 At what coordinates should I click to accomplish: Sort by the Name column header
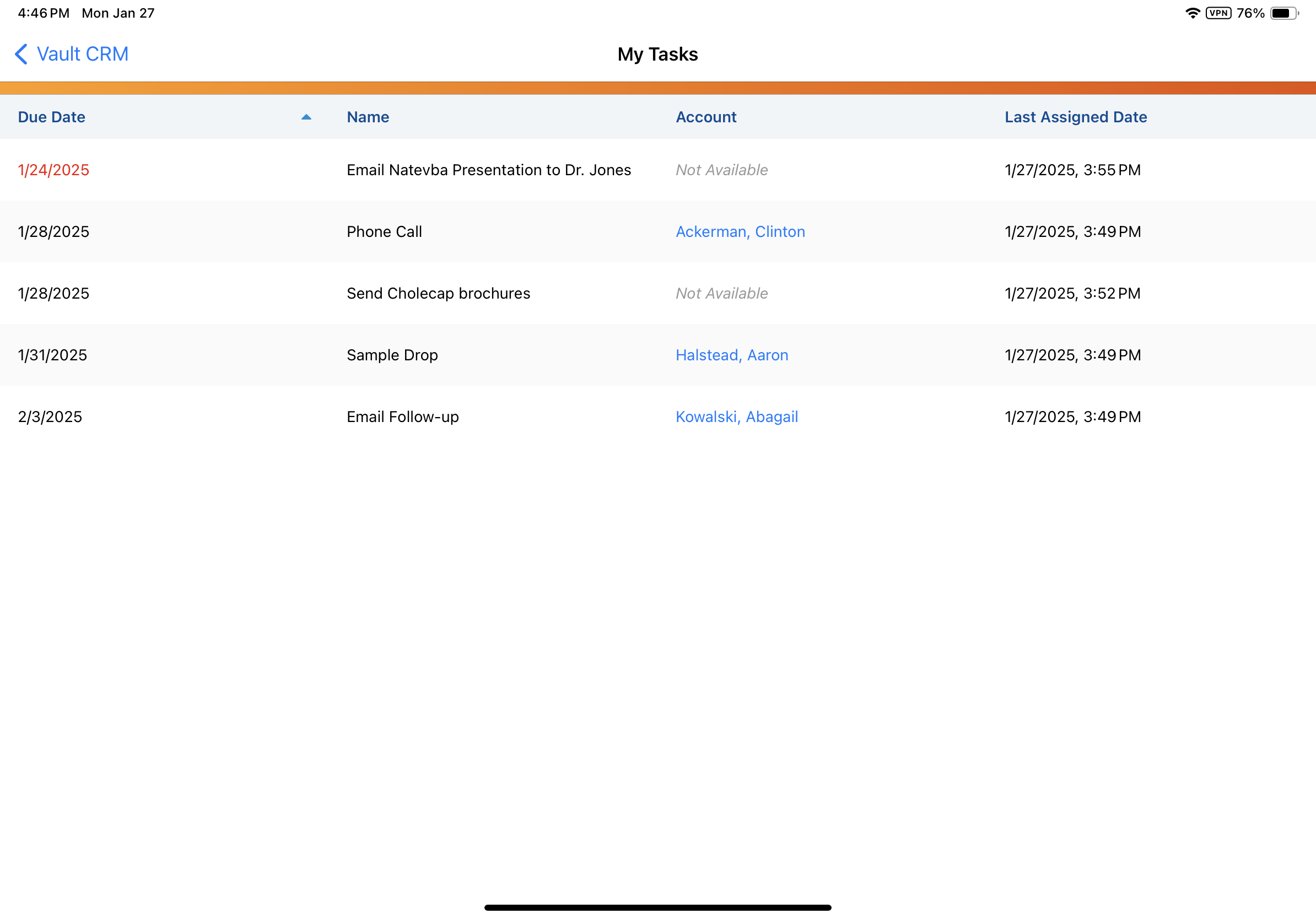pos(368,117)
